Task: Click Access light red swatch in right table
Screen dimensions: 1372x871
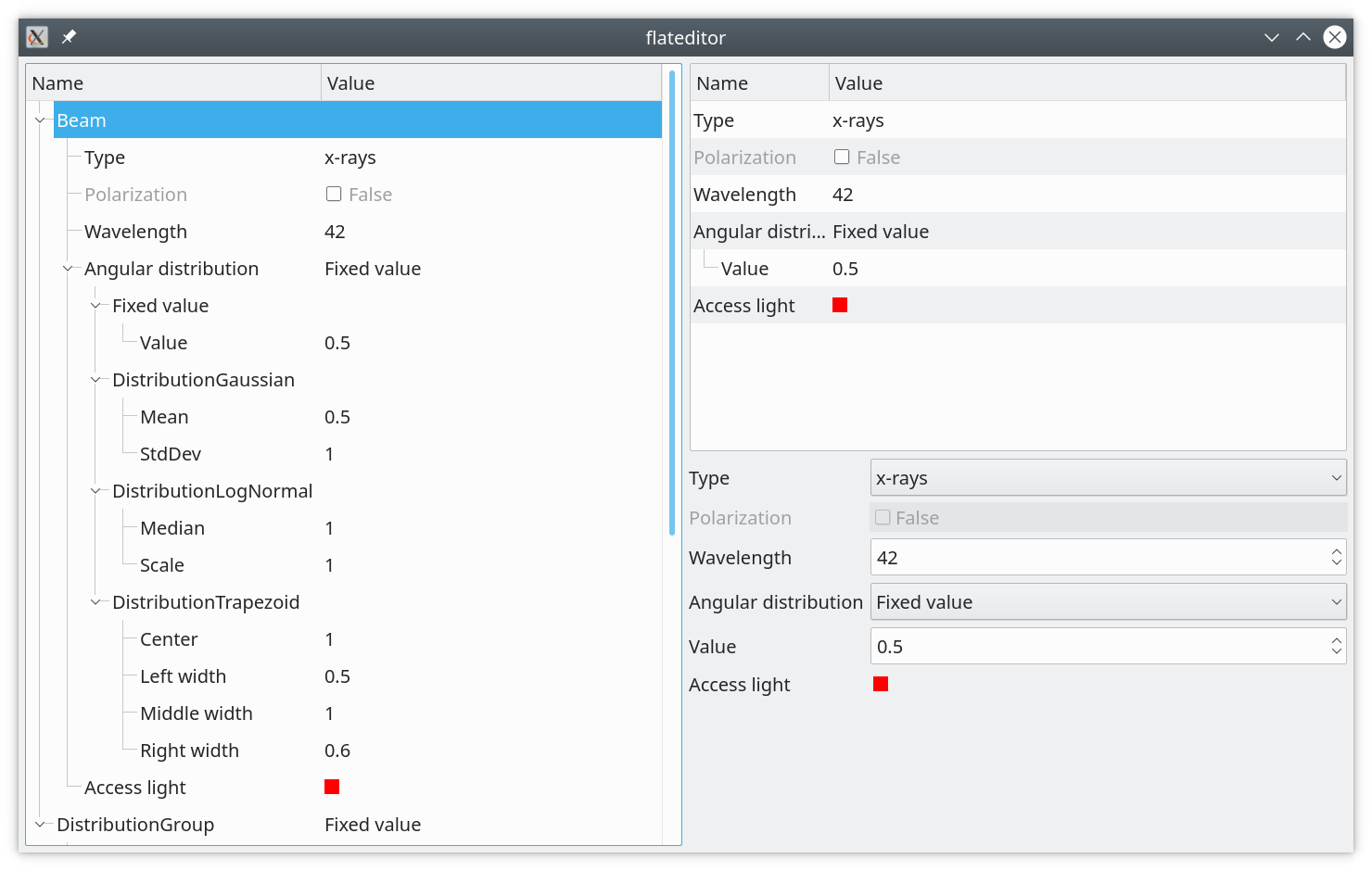Action: [840, 305]
